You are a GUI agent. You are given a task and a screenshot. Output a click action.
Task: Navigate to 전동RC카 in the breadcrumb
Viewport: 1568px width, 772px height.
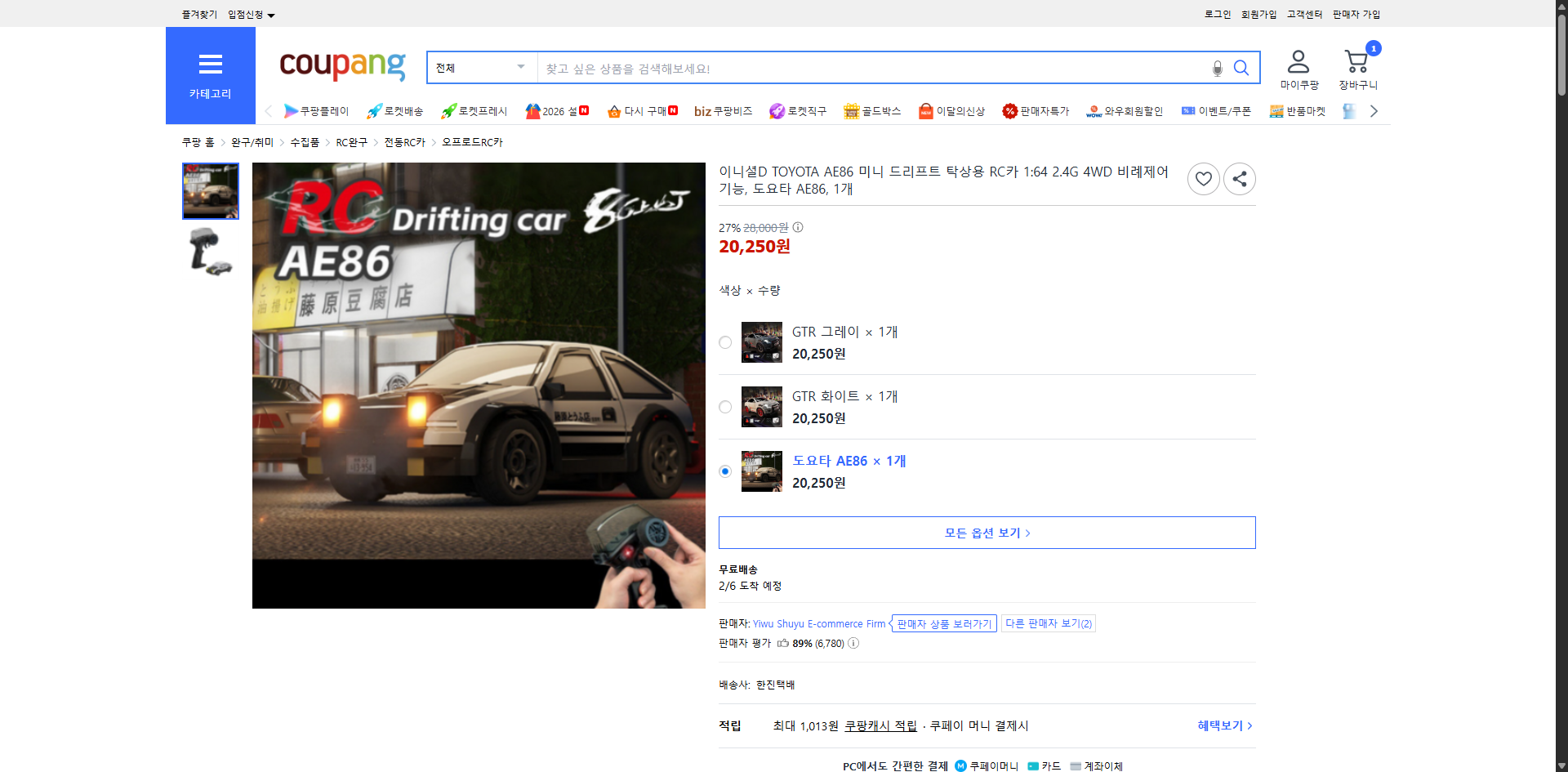(x=405, y=141)
